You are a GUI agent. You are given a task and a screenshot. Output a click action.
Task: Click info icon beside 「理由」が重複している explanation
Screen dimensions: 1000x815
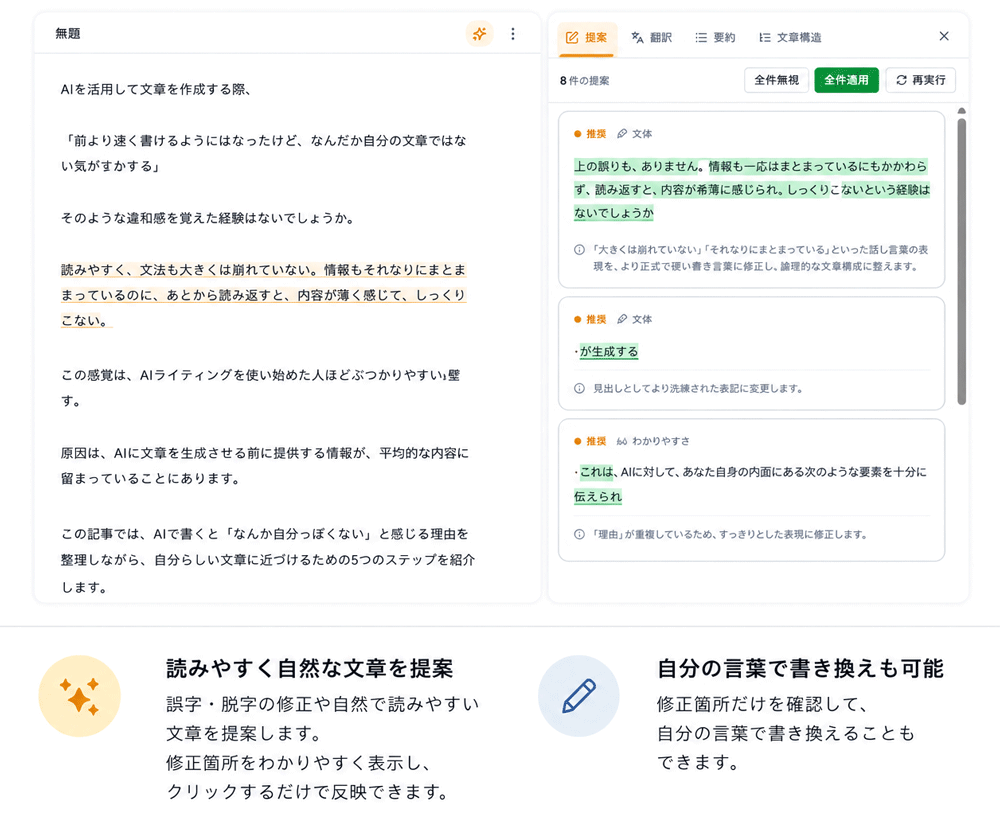click(x=579, y=534)
